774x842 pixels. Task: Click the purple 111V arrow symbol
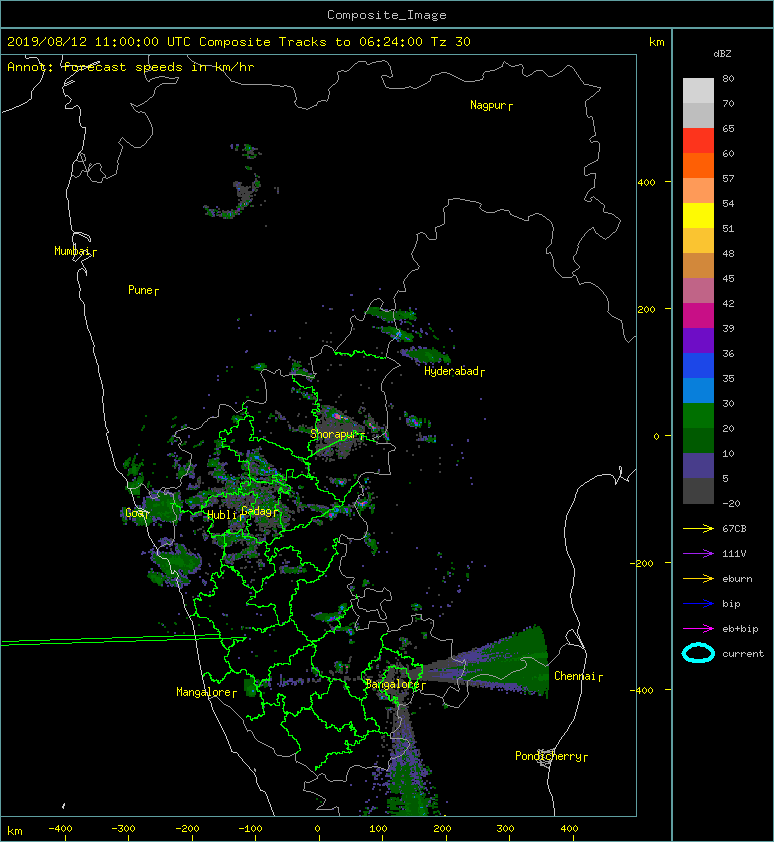tap(698, 554)
